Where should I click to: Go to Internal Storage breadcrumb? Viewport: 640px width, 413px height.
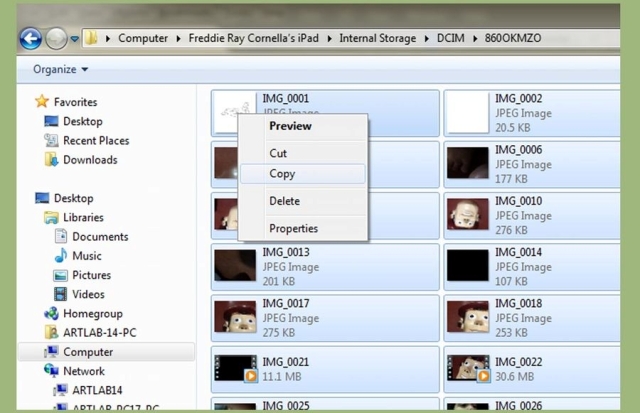(378, 38)
